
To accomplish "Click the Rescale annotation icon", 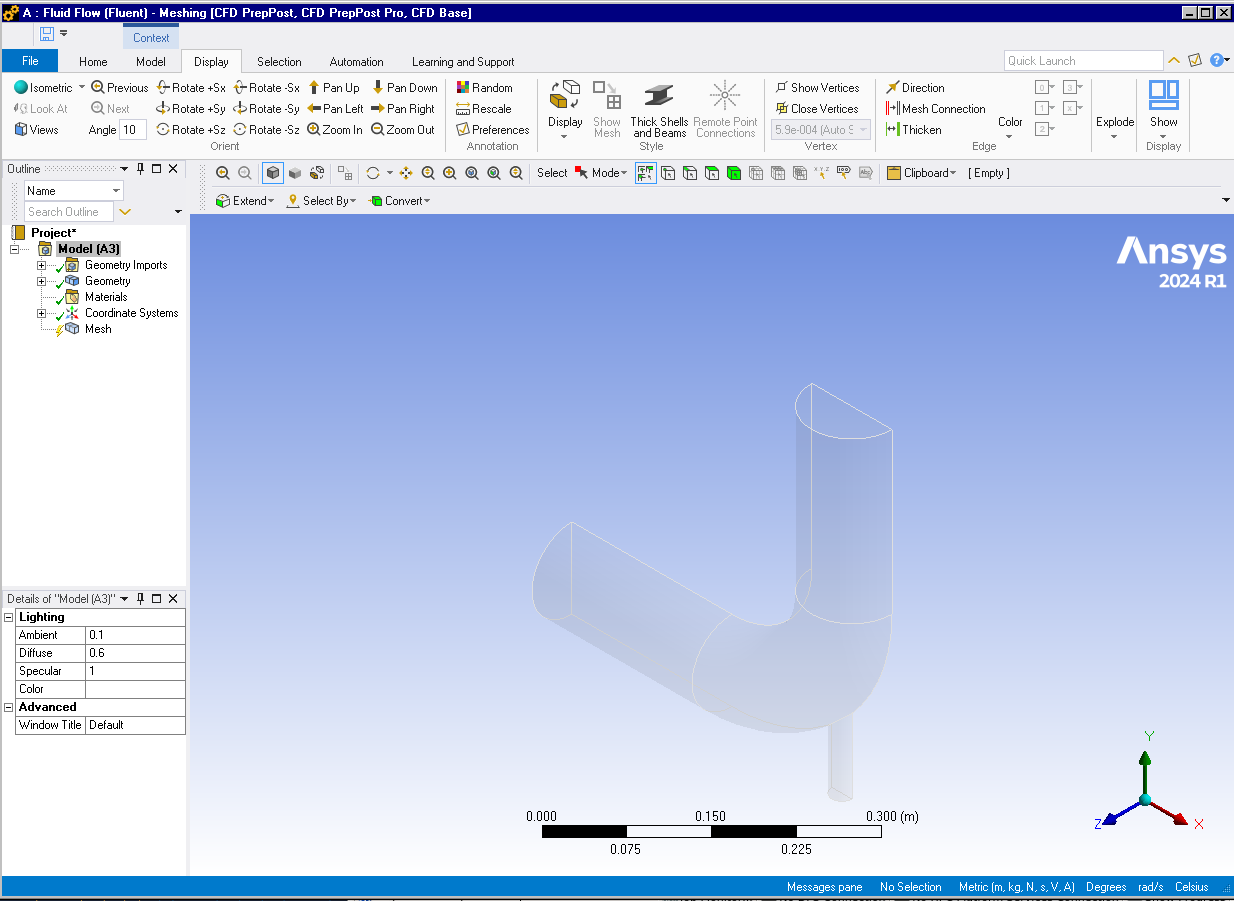I will [x=464, y=109].
